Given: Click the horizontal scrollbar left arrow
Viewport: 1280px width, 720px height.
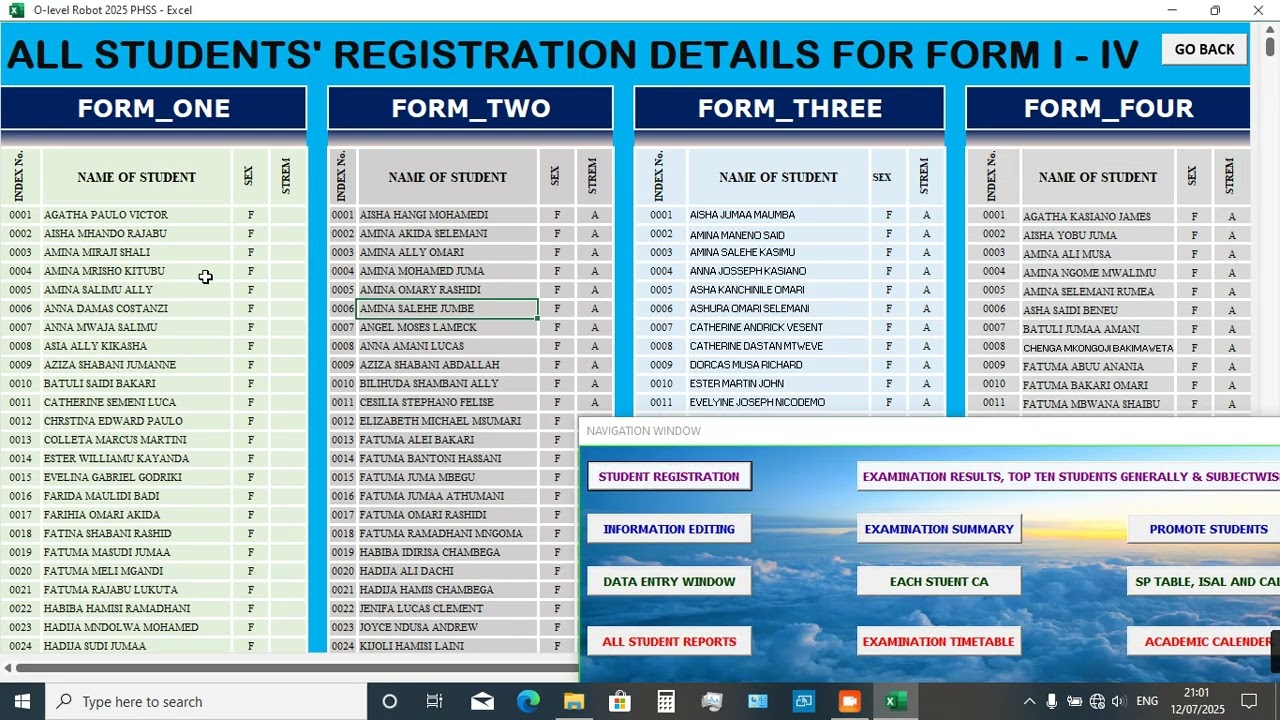Looking at the screenshot, I should (8, 668).
